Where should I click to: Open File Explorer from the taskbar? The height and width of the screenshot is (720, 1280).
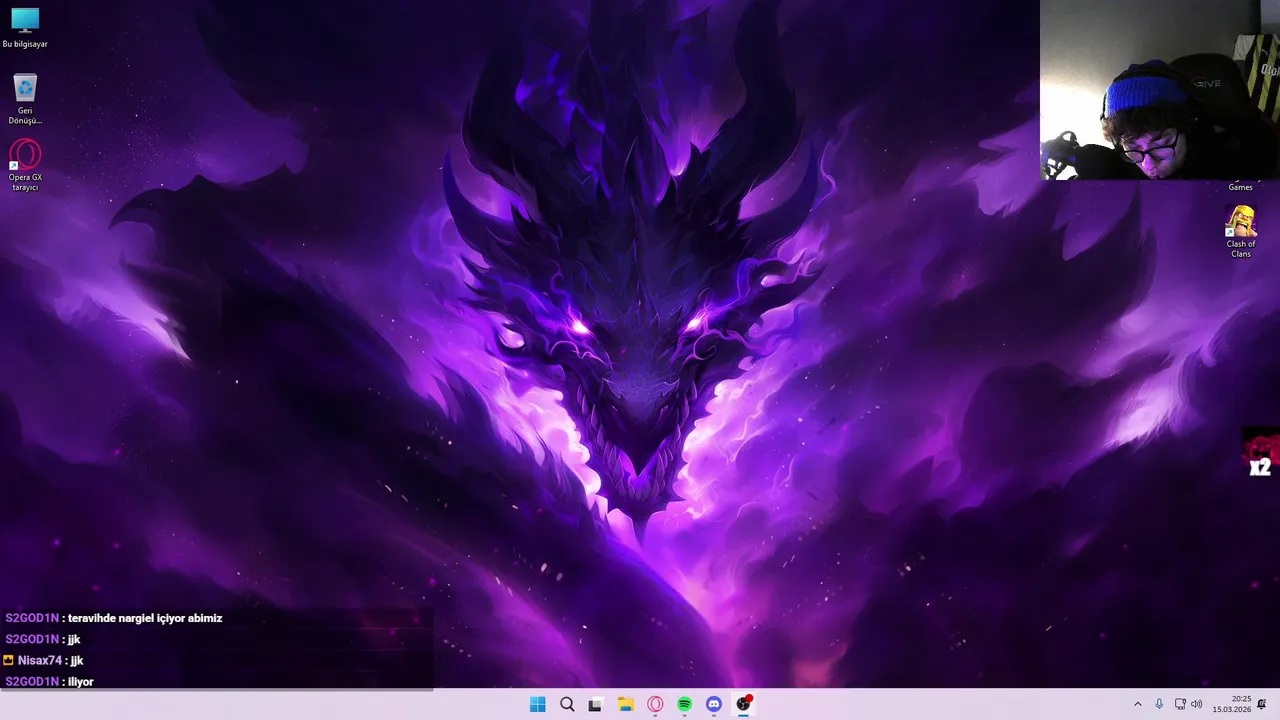[x=626, y=704]
